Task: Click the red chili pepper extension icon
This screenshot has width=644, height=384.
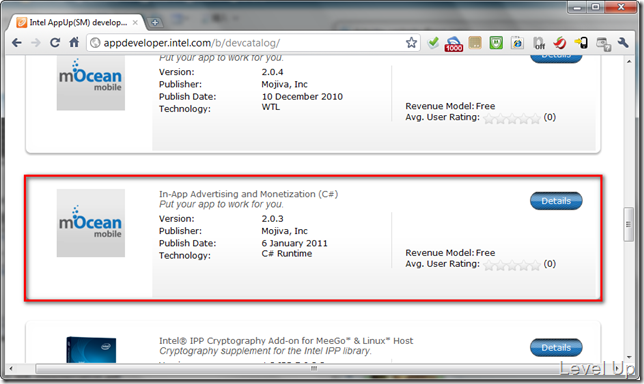Action: click(560, 43)
